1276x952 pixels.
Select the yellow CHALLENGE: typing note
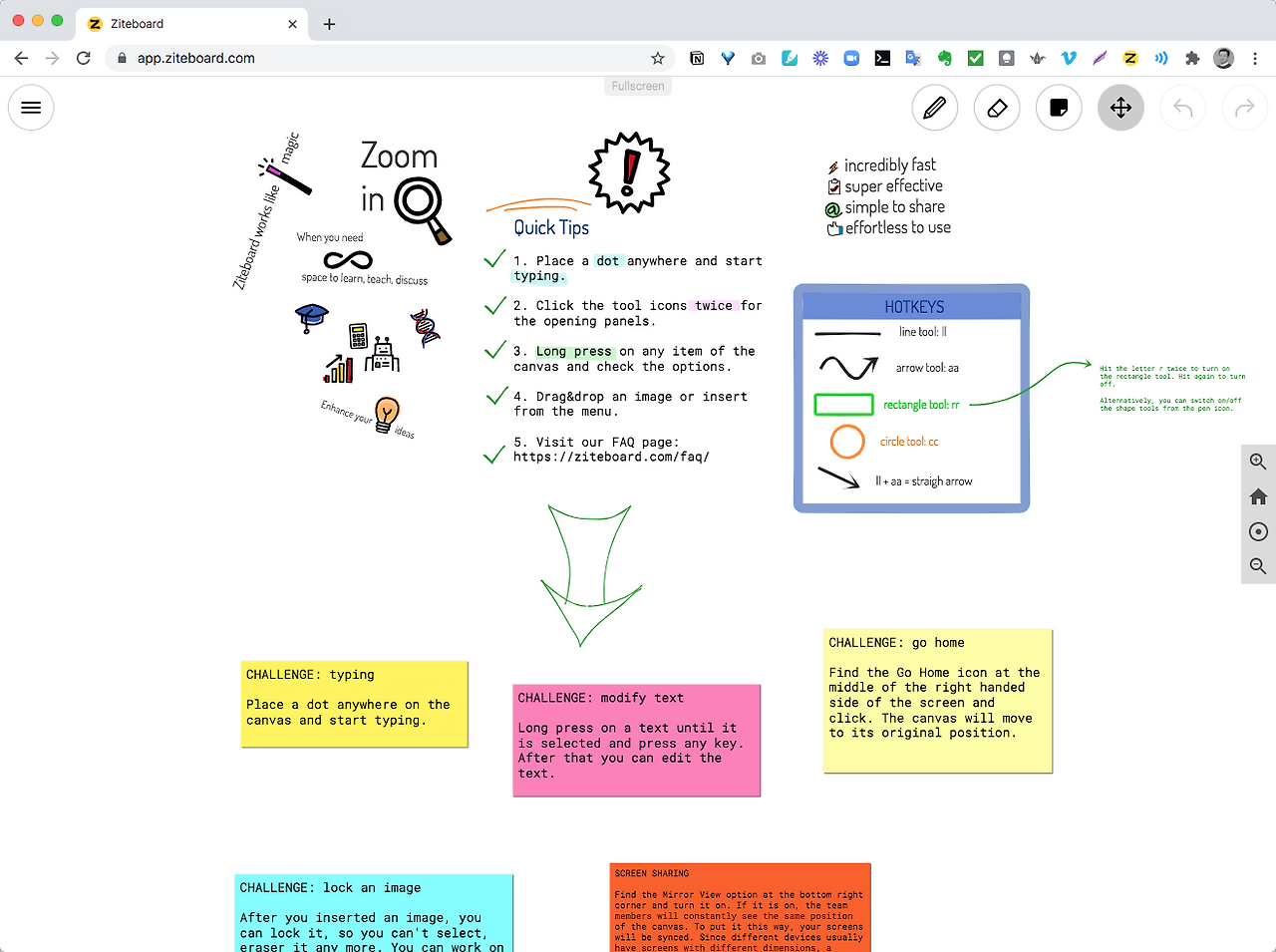coord(354,704)
